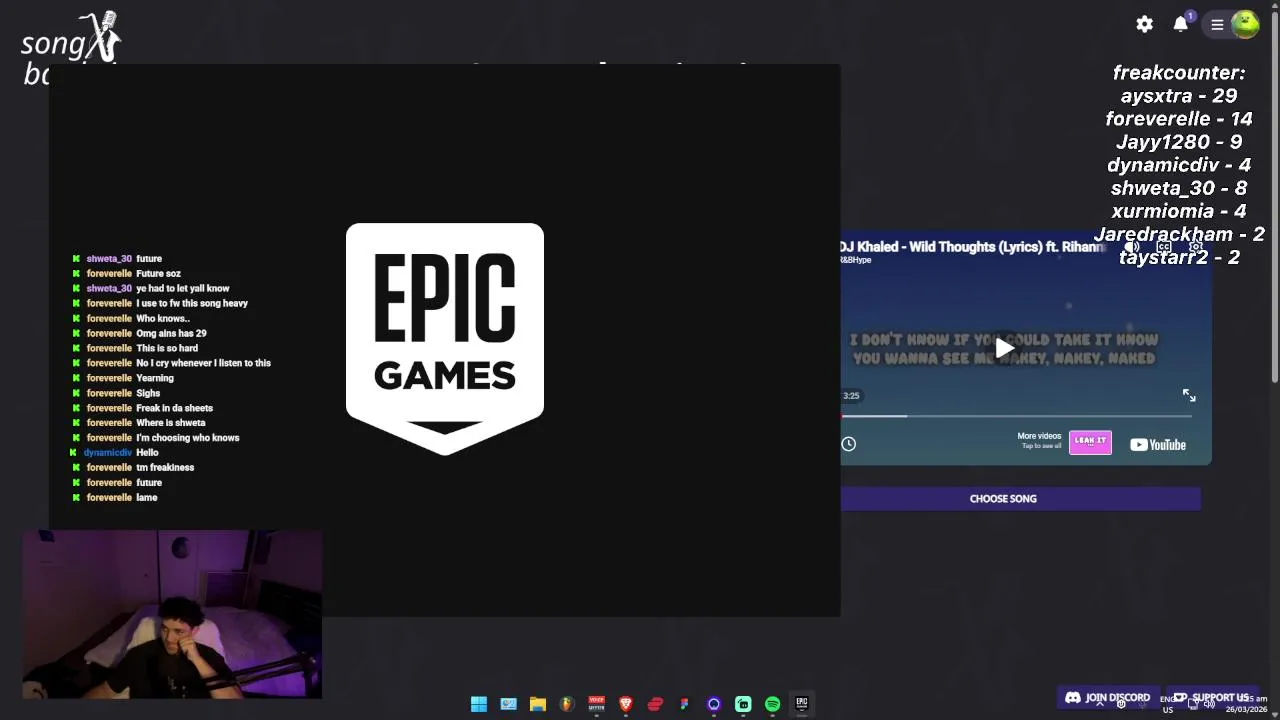Seek along the video progress bar
This screenshot has height=720, width=1280.
[x=1017, y=416]
